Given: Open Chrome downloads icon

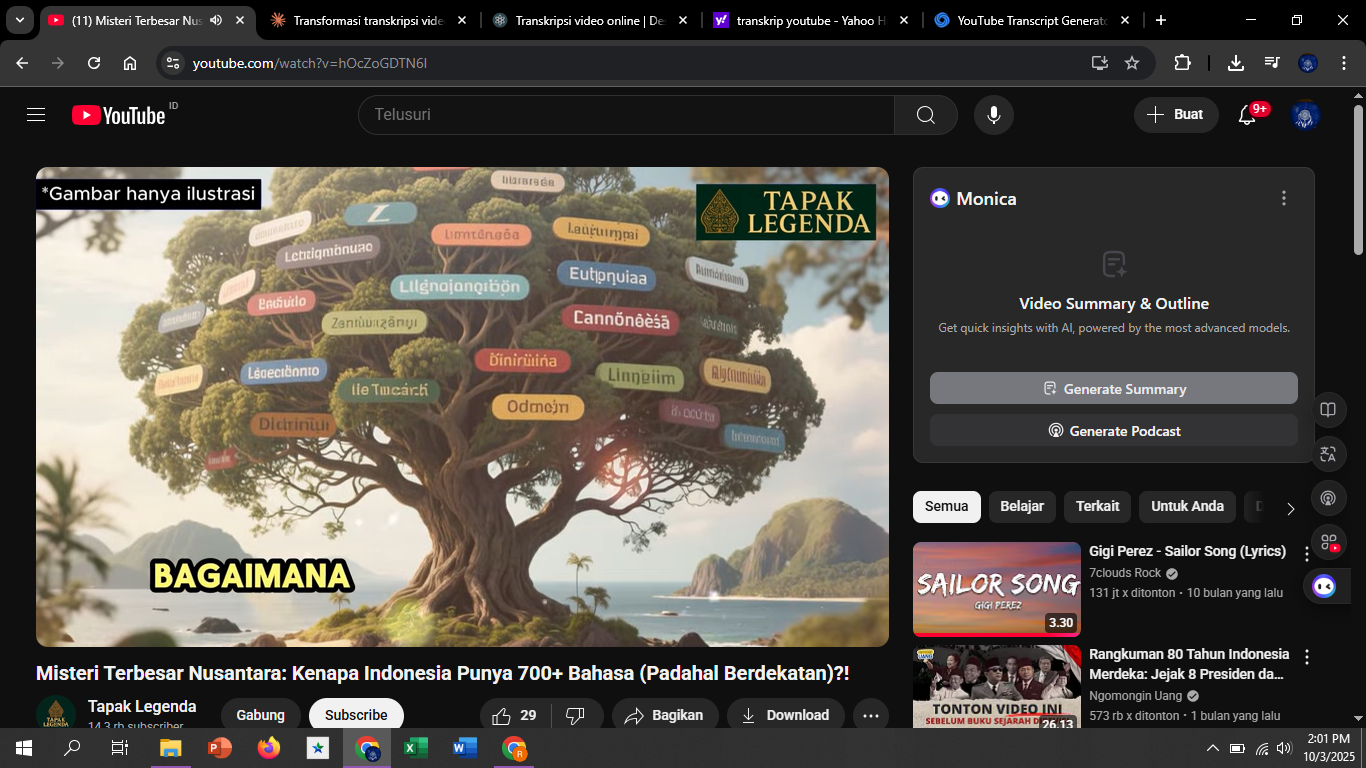Looking at the screenshot, I should point(1236,63).
